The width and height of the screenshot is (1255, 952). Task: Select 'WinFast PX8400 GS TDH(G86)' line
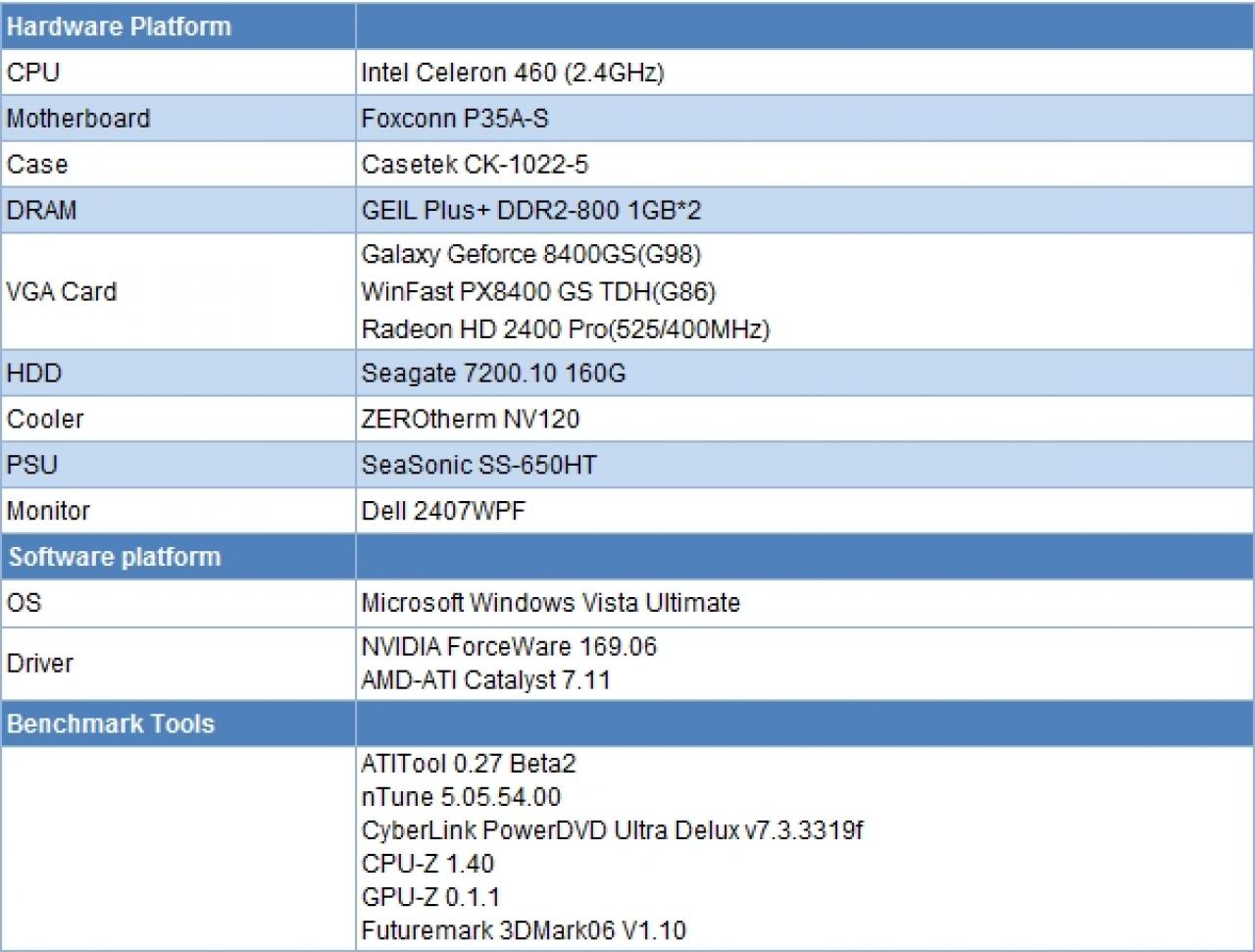[538, 291]
